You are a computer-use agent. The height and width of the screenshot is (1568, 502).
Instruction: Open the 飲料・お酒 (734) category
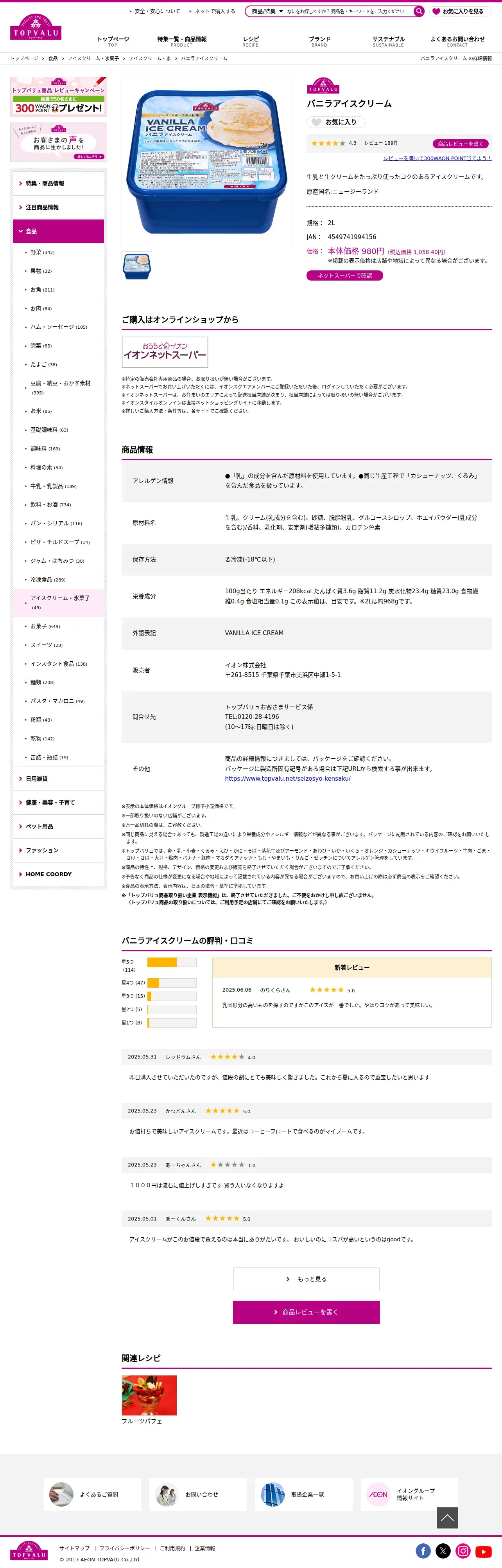click(50, 505)
